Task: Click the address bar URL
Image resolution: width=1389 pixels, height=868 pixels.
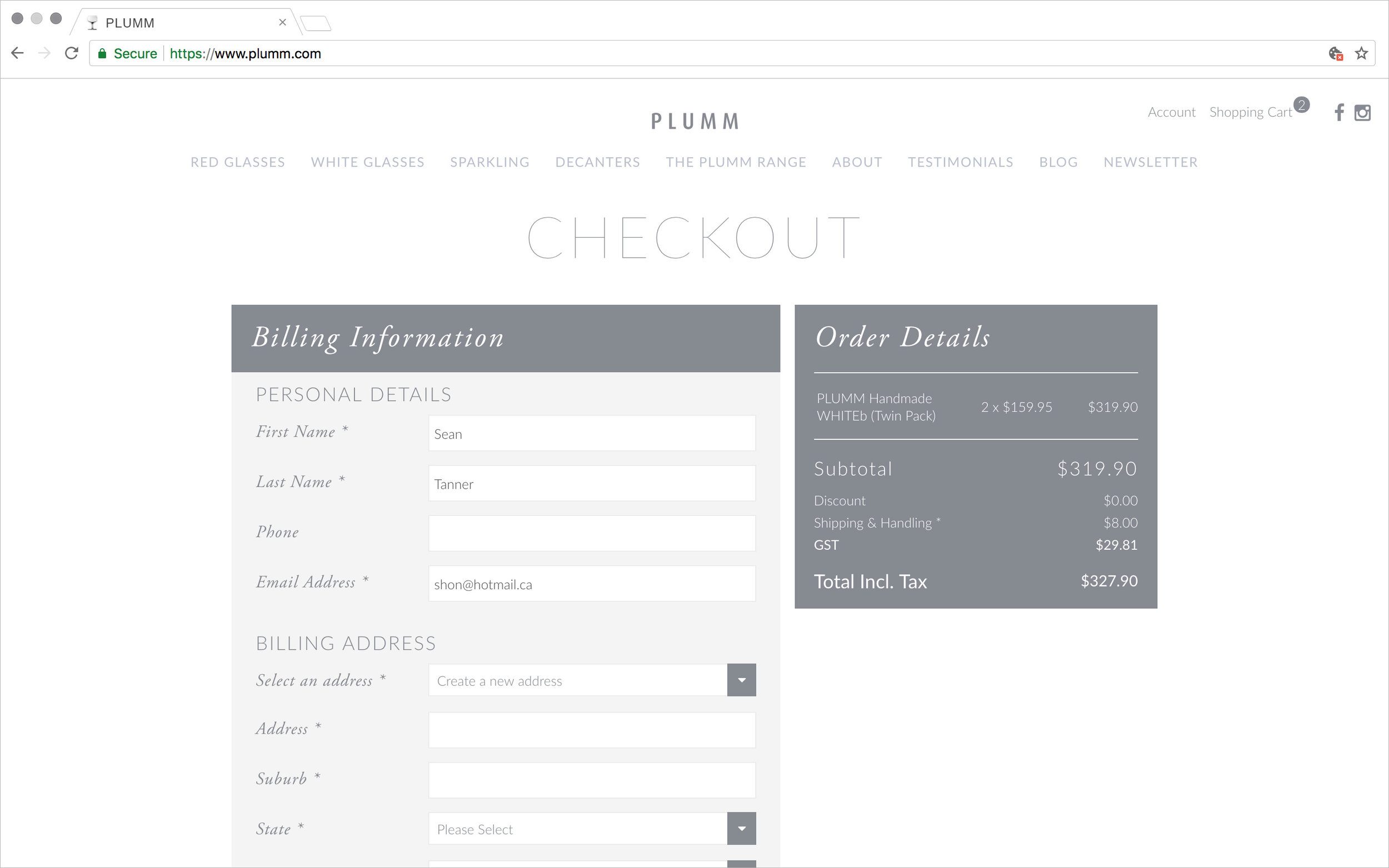Action: point(245,53)
